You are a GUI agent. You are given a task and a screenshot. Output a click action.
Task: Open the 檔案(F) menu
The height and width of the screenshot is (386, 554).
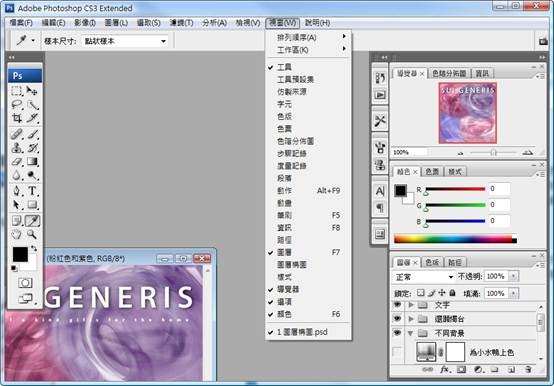[x=21, y=23]
